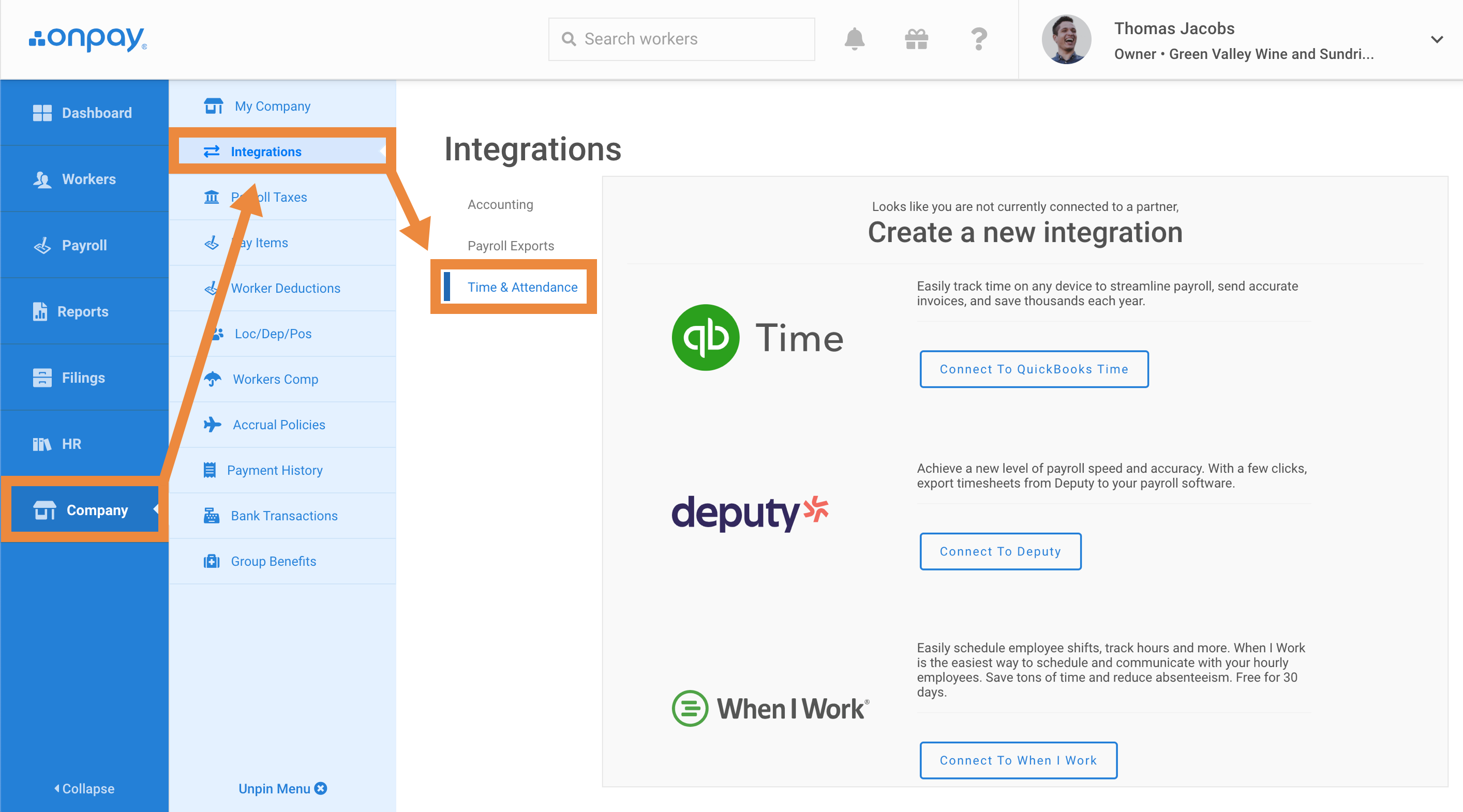
Task: Click Connect To QuickBooks Time button
Action: click(1034, 369)
